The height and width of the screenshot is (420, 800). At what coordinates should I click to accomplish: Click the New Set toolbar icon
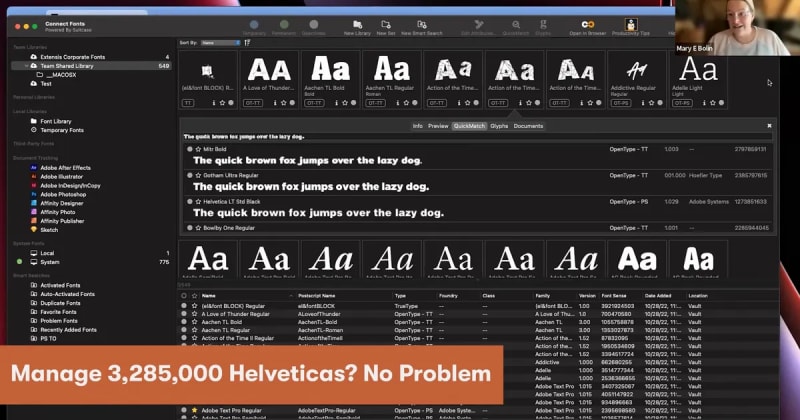pyautogui.click(x=386, y=24)
